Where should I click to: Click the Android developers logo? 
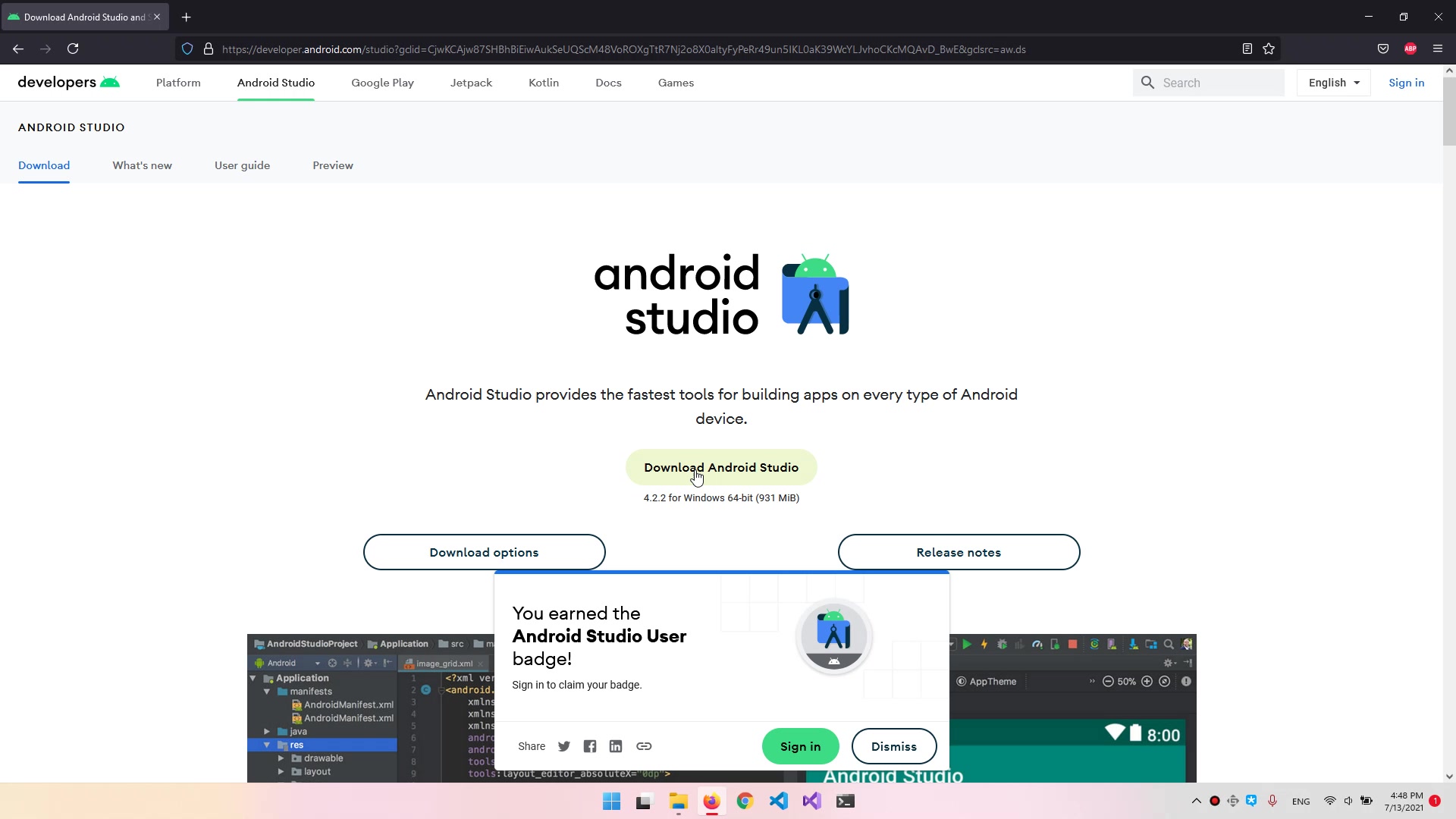(68, 83)
